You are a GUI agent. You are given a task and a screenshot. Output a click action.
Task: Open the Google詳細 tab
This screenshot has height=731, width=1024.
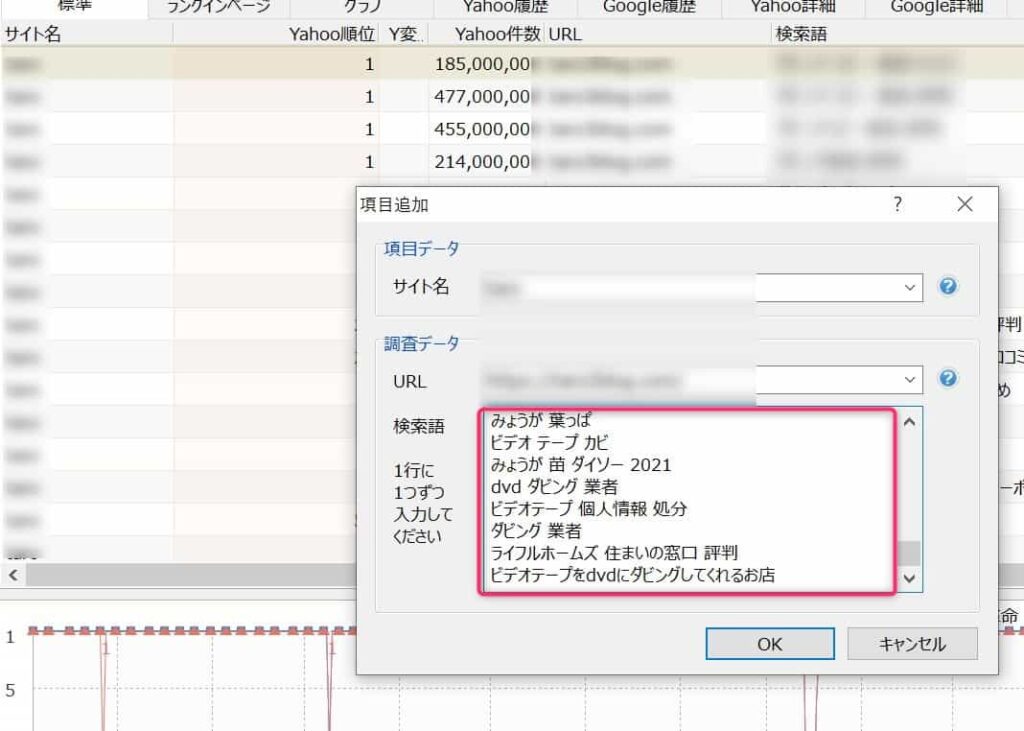point(936,7)
